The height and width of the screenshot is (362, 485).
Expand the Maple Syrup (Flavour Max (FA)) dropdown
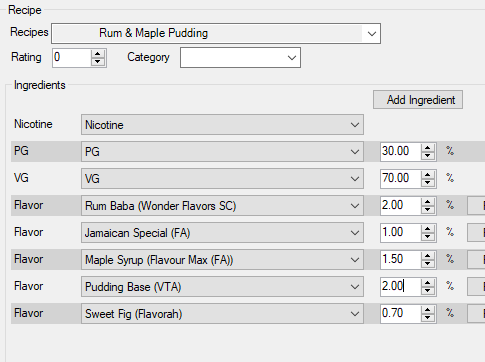tap(222, 260)
